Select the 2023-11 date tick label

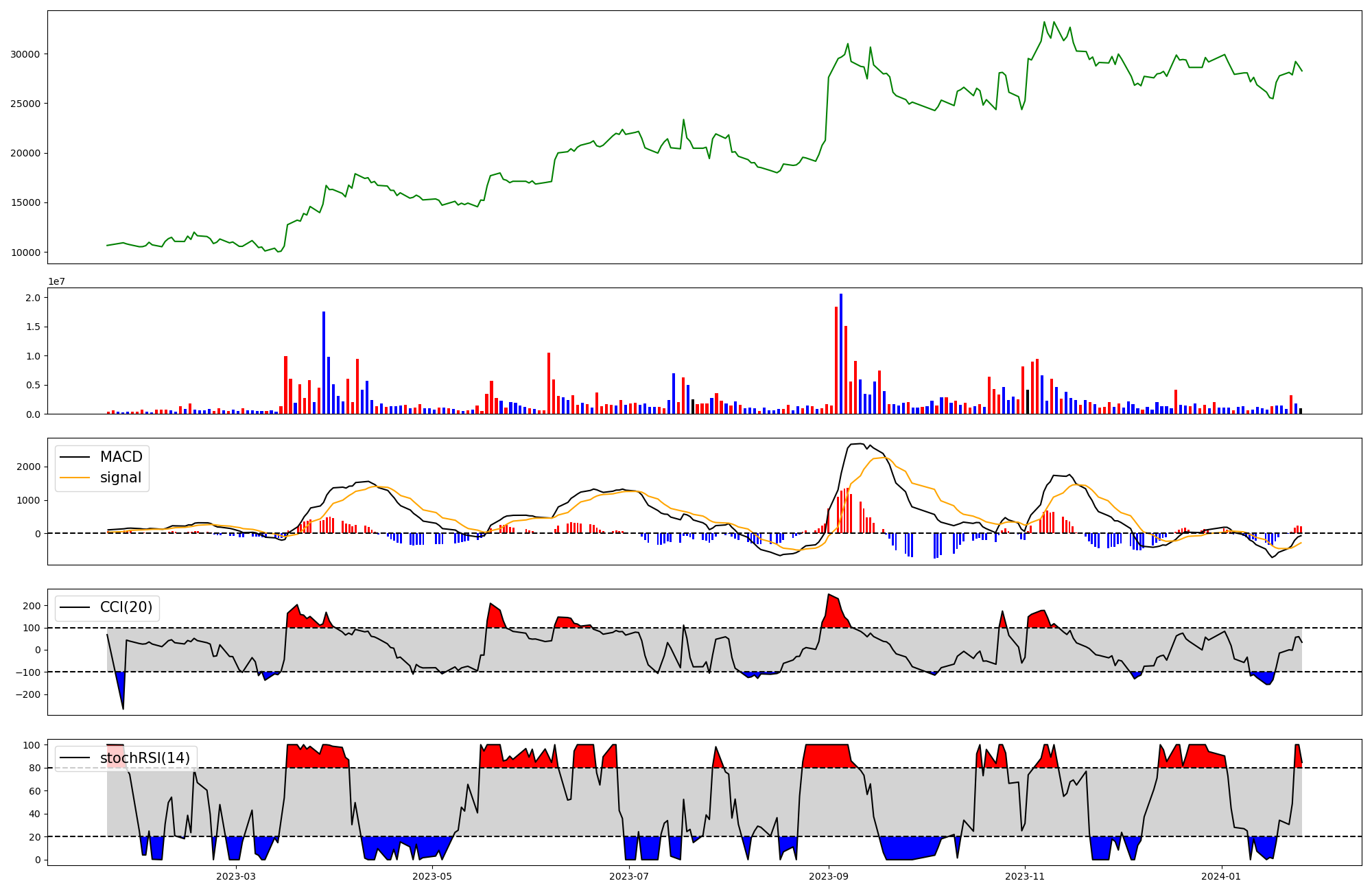coord(1025,876)
